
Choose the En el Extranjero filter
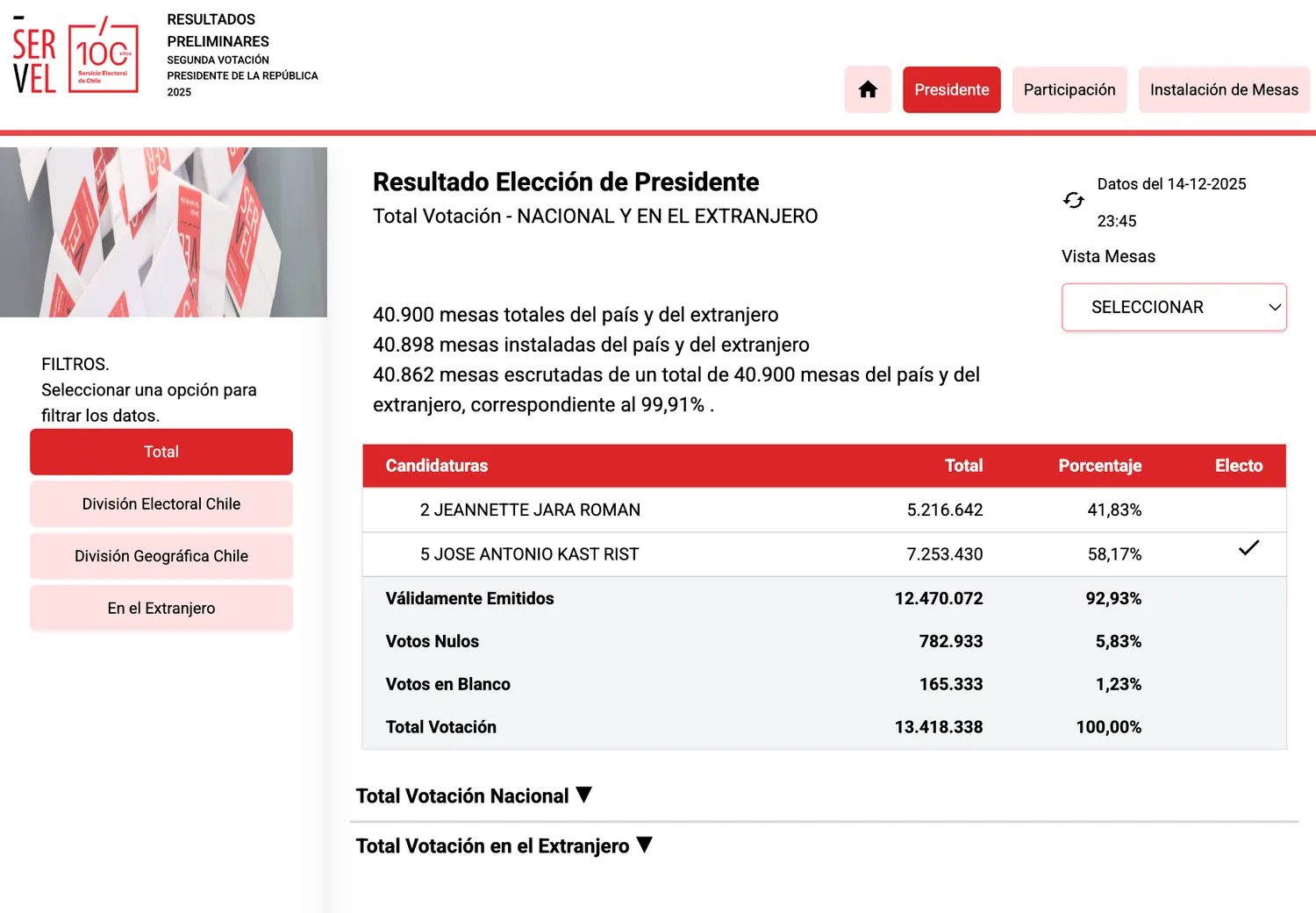tap(161, 608)
